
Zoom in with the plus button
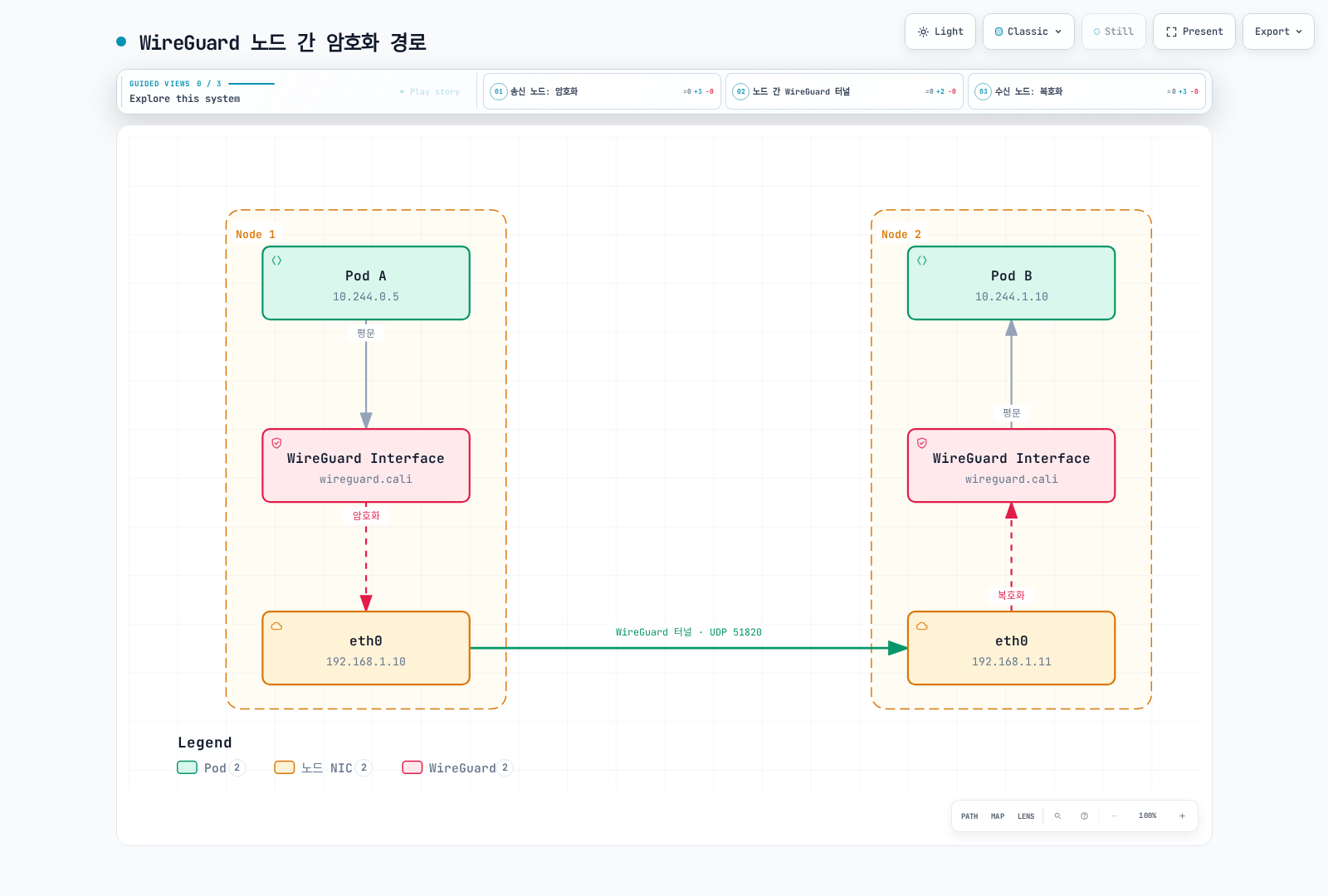coord(1182,816)
